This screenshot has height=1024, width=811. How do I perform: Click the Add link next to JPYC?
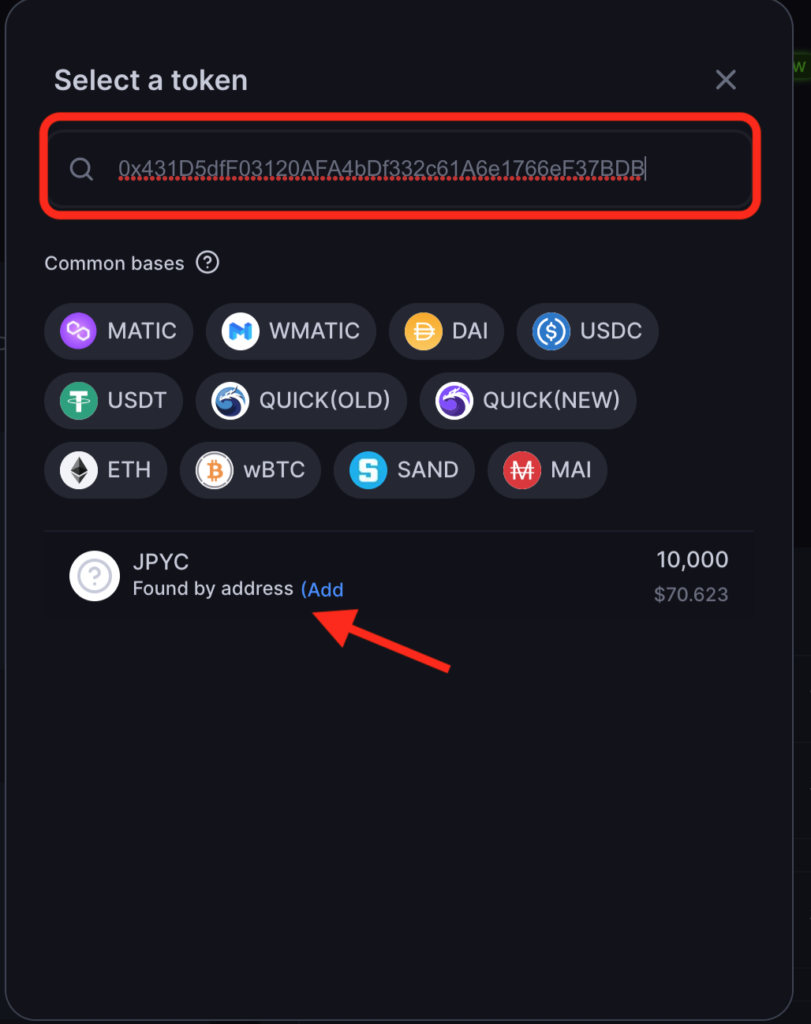click(x=322, y=590)
